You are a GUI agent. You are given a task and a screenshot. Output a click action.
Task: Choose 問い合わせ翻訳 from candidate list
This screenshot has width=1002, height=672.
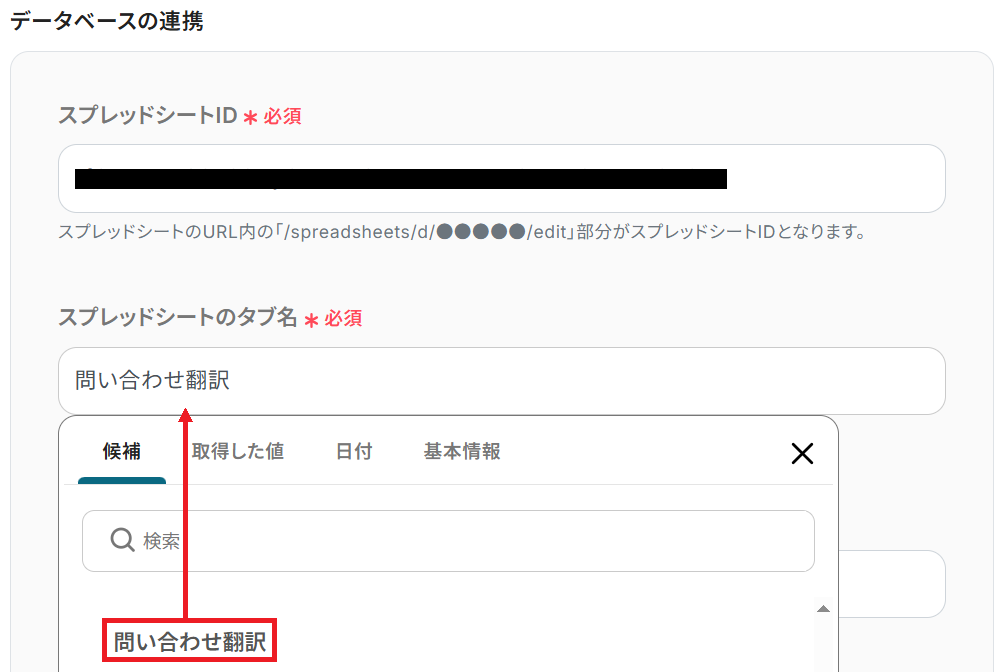click(190, 641)
